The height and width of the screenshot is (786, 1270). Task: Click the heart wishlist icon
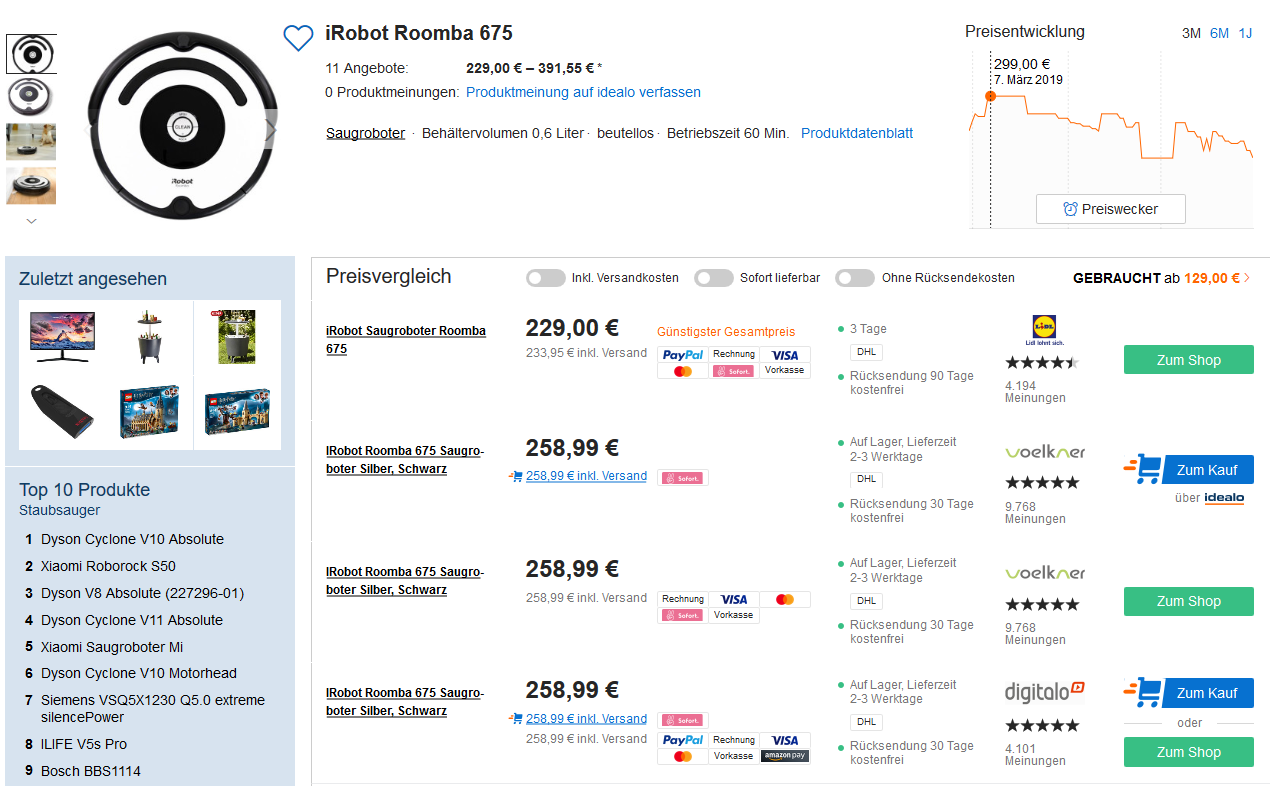[x=298, y=38]
